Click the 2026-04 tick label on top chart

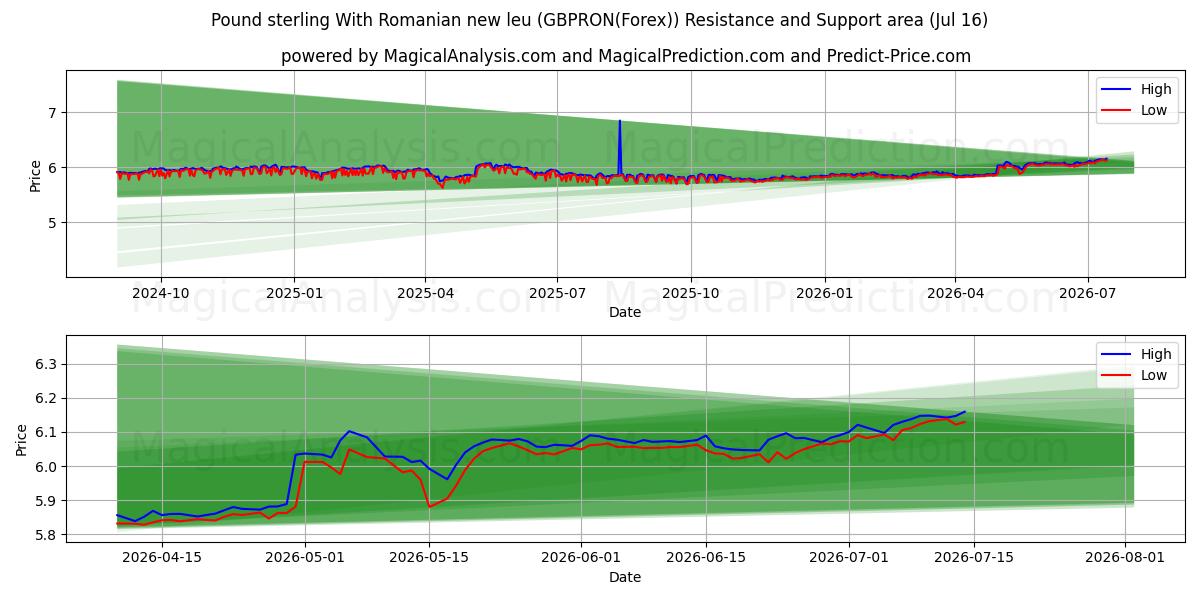tap(955, 293)
